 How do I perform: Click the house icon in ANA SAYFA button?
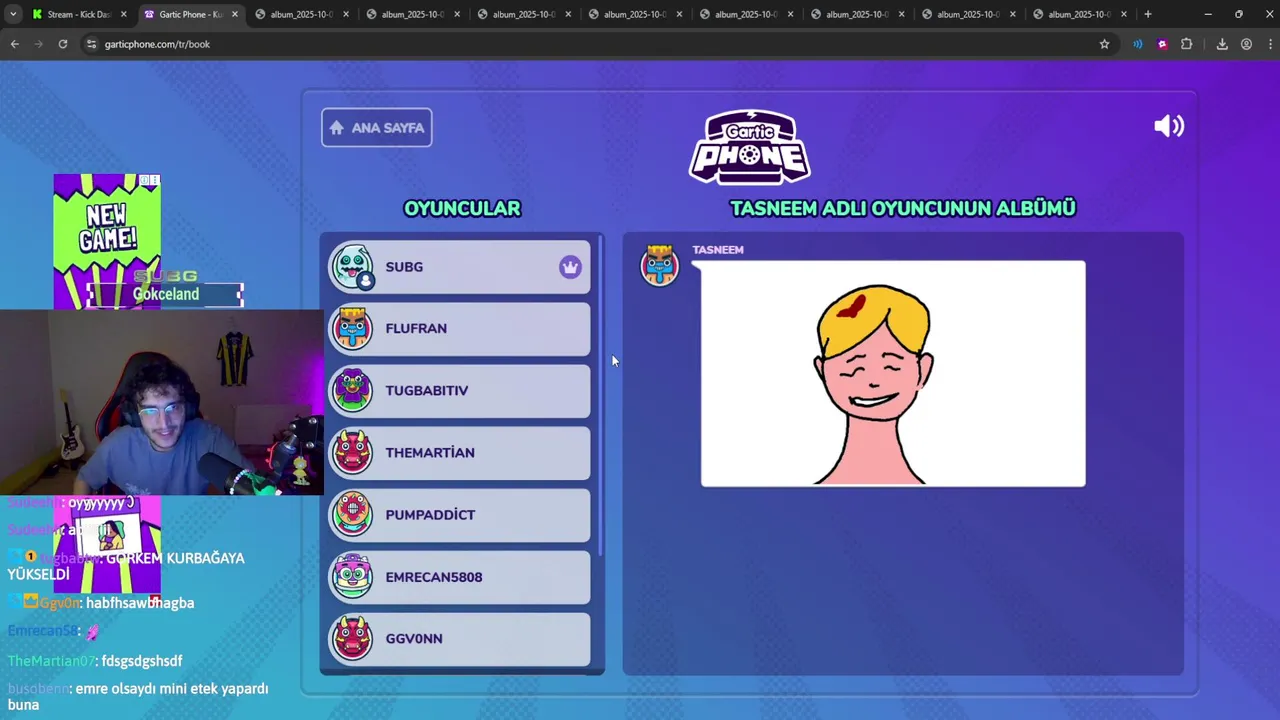[337, 128]
